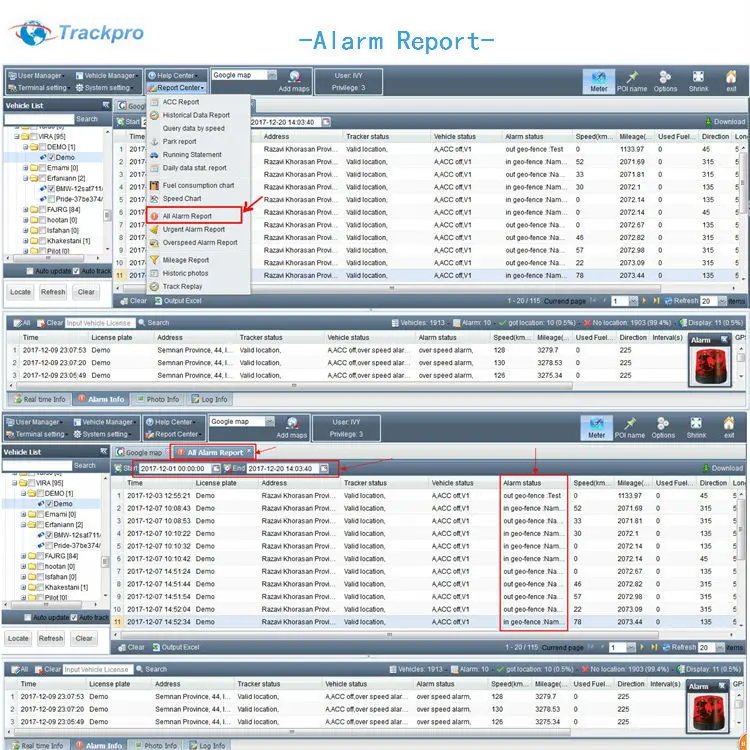
Task: Open the Google map dropdown in lower toolbar
Action: click(x=271, y=422)
